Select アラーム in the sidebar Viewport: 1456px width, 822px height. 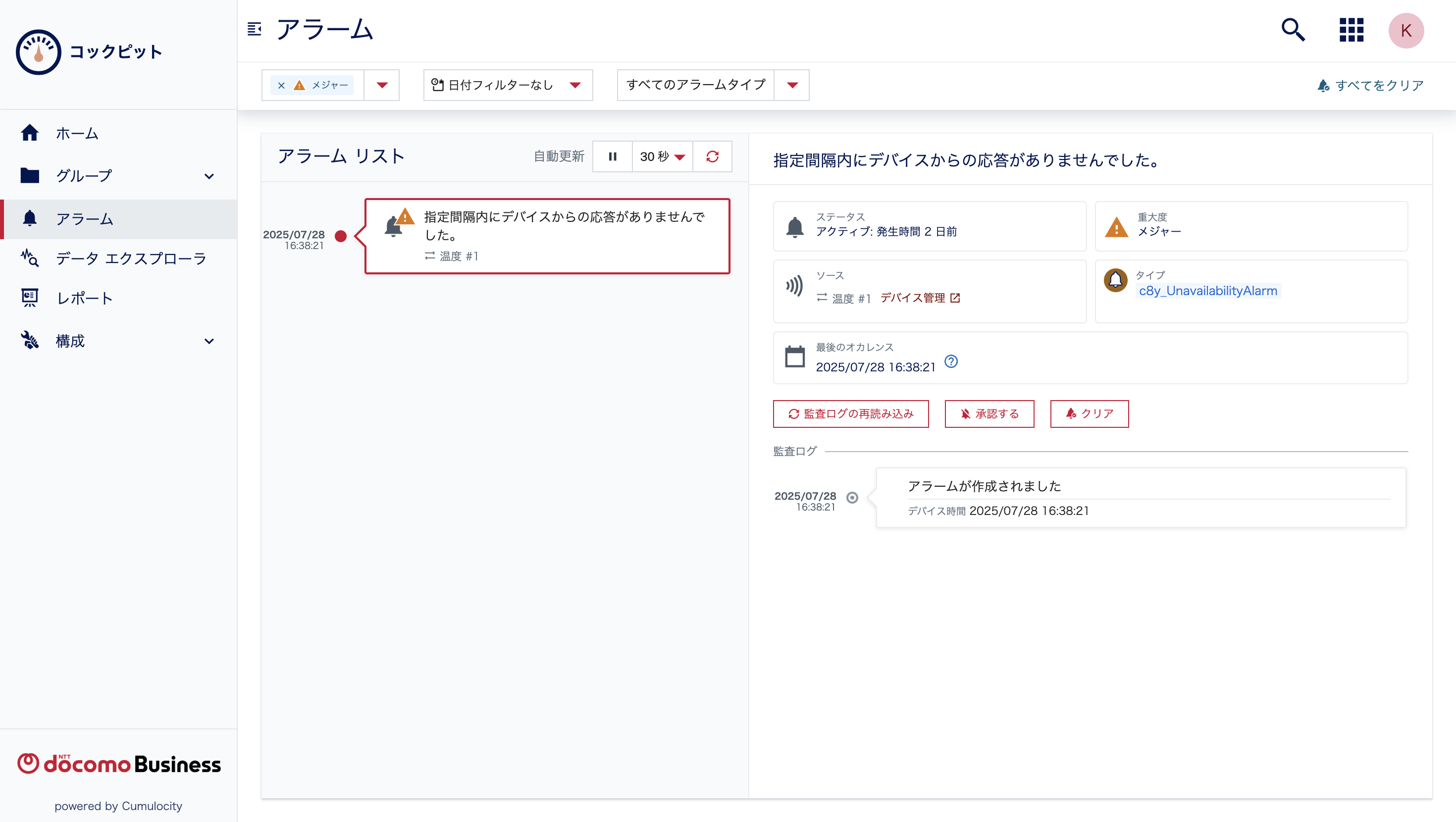click(118, 219)
